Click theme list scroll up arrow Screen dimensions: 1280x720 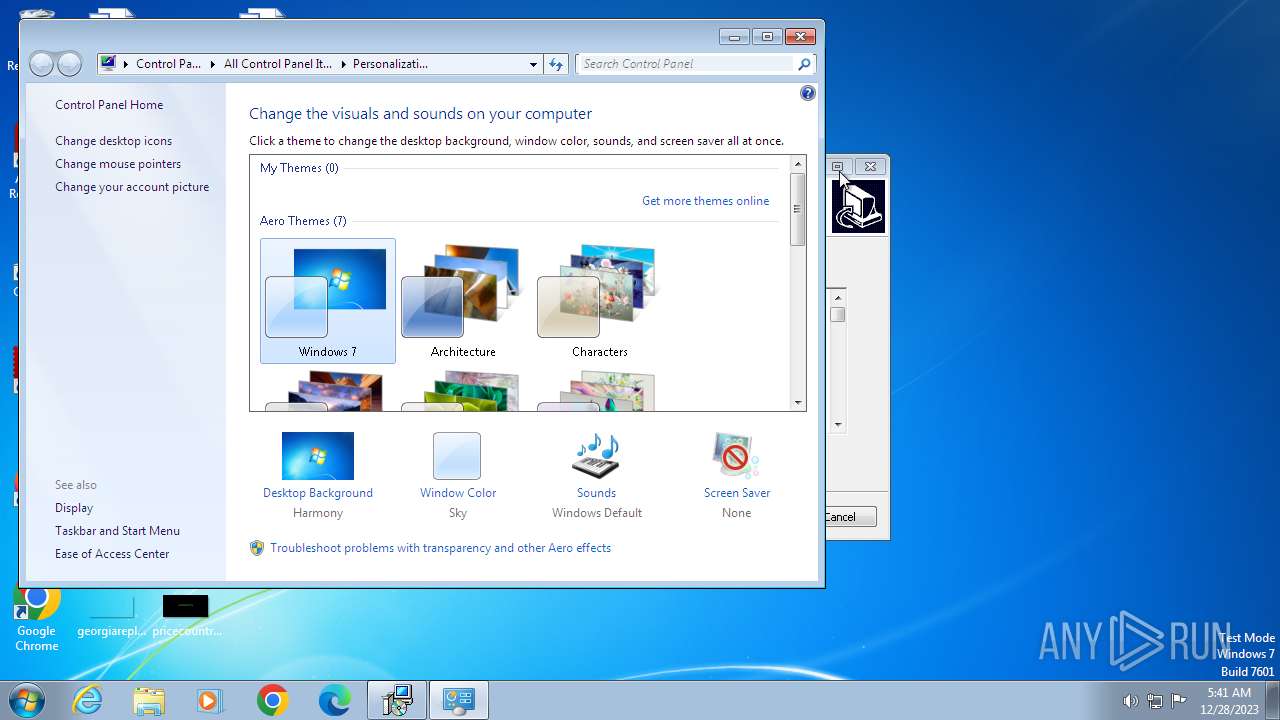point(798,164)
